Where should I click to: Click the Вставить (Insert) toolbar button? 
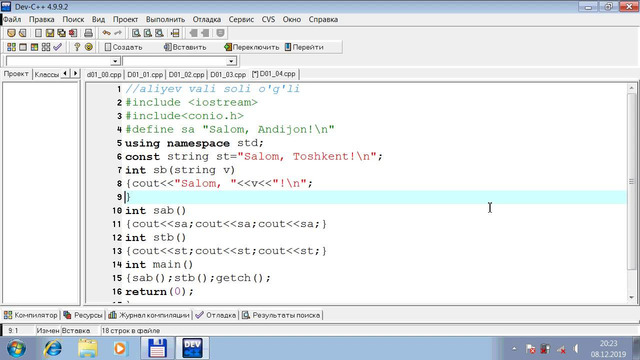(185, 47)
